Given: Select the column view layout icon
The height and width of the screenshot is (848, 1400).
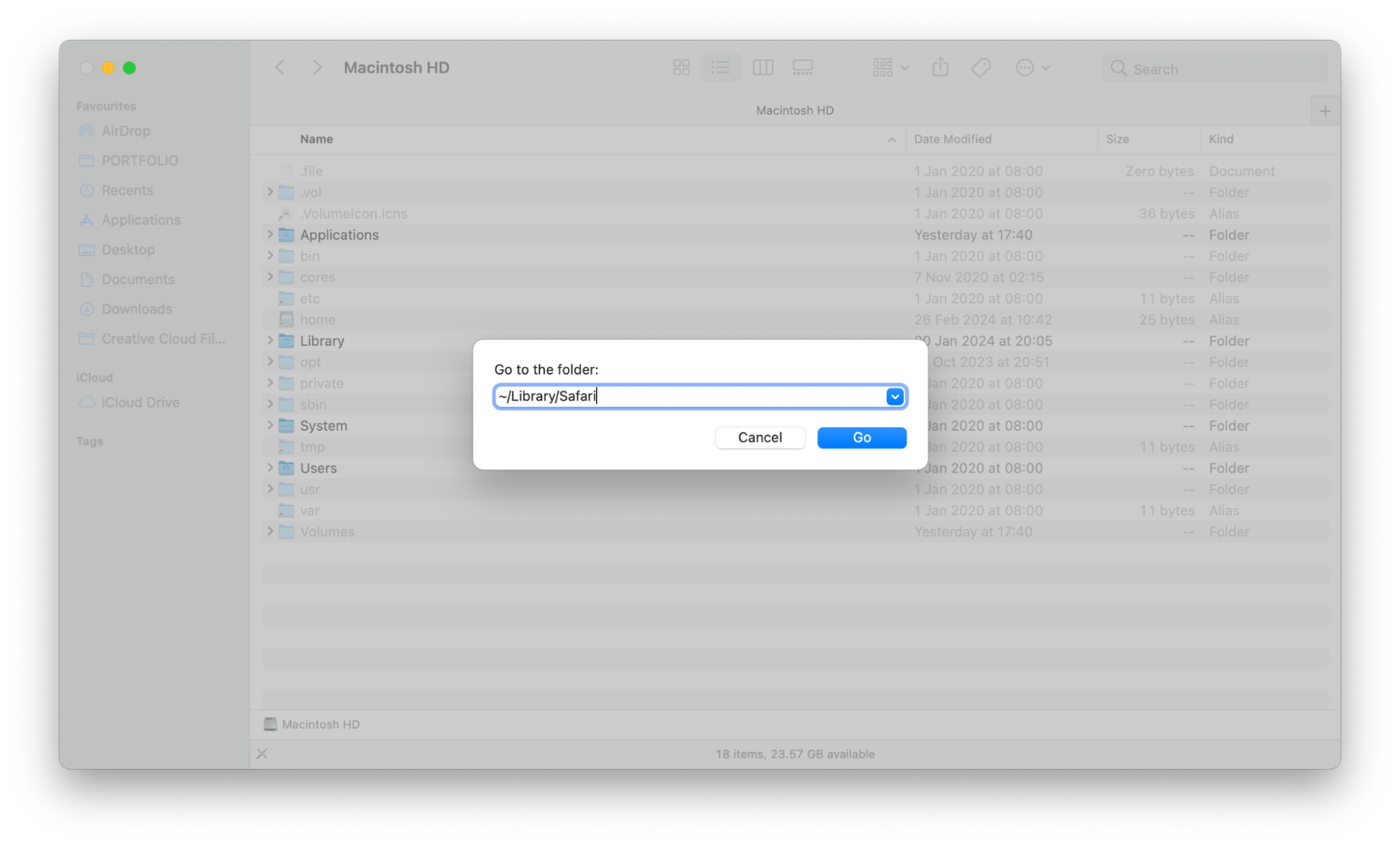Looking at the screenshot, I should (x=763, y=67).
